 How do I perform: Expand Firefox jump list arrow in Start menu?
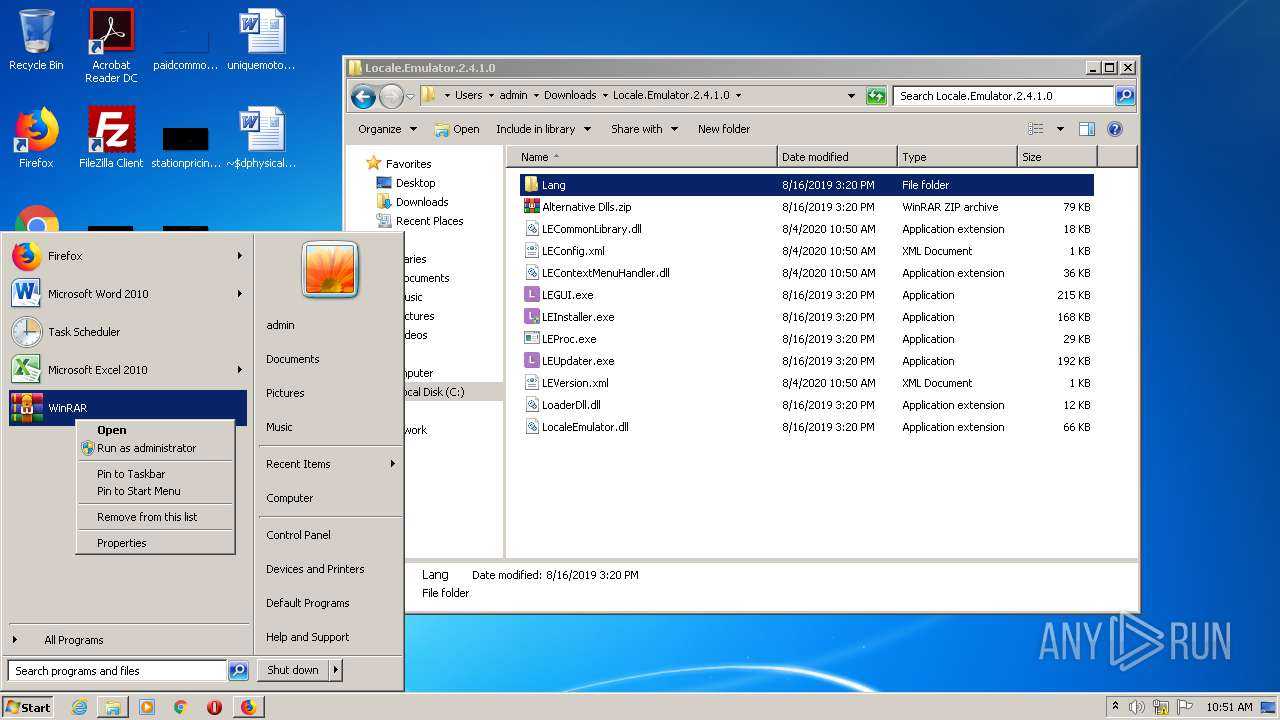tap(240, 256)
